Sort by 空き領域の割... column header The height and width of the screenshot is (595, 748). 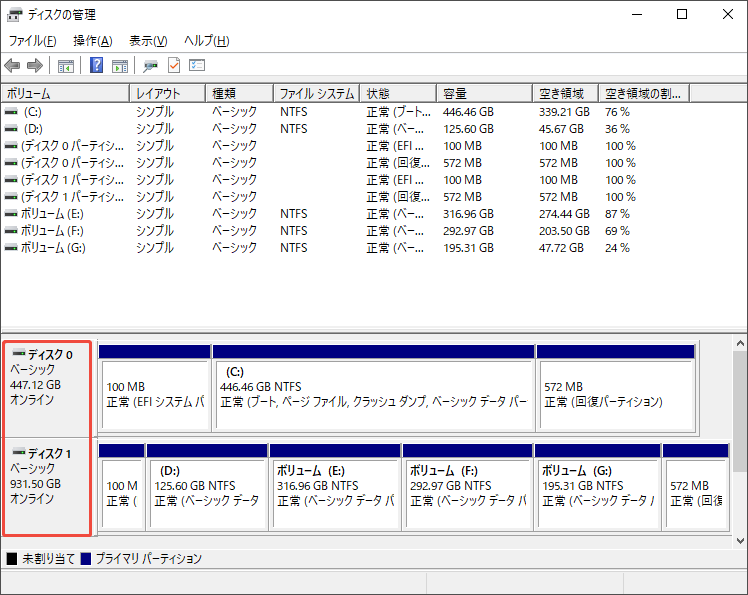click(x=644, y=94)
